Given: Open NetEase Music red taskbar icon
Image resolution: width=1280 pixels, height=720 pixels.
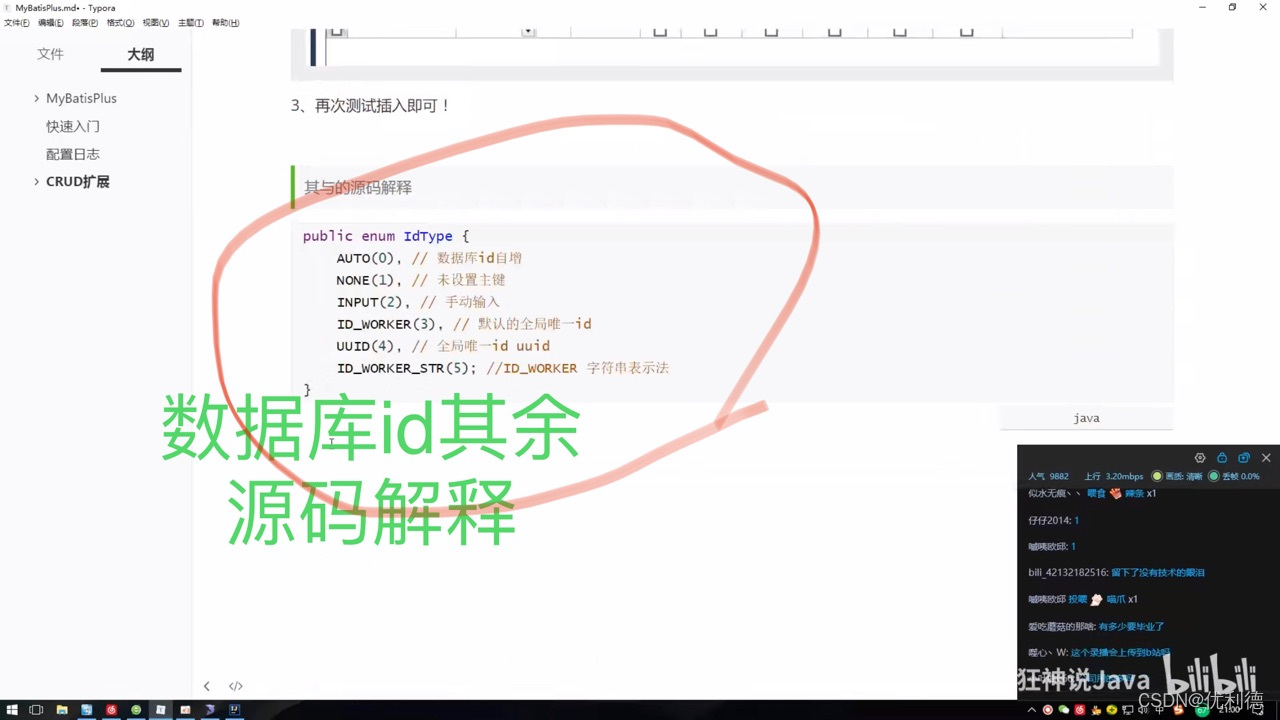Looking at the screenshot, I should [x=111, y=710].
